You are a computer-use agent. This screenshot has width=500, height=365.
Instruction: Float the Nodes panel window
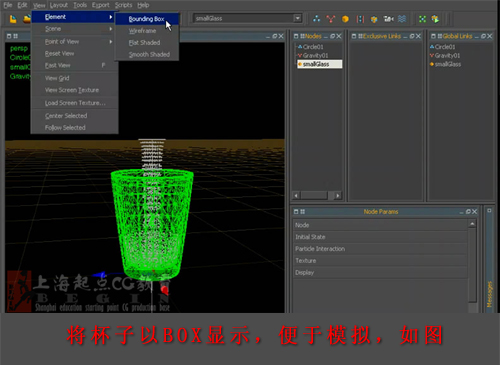(333, 36)
